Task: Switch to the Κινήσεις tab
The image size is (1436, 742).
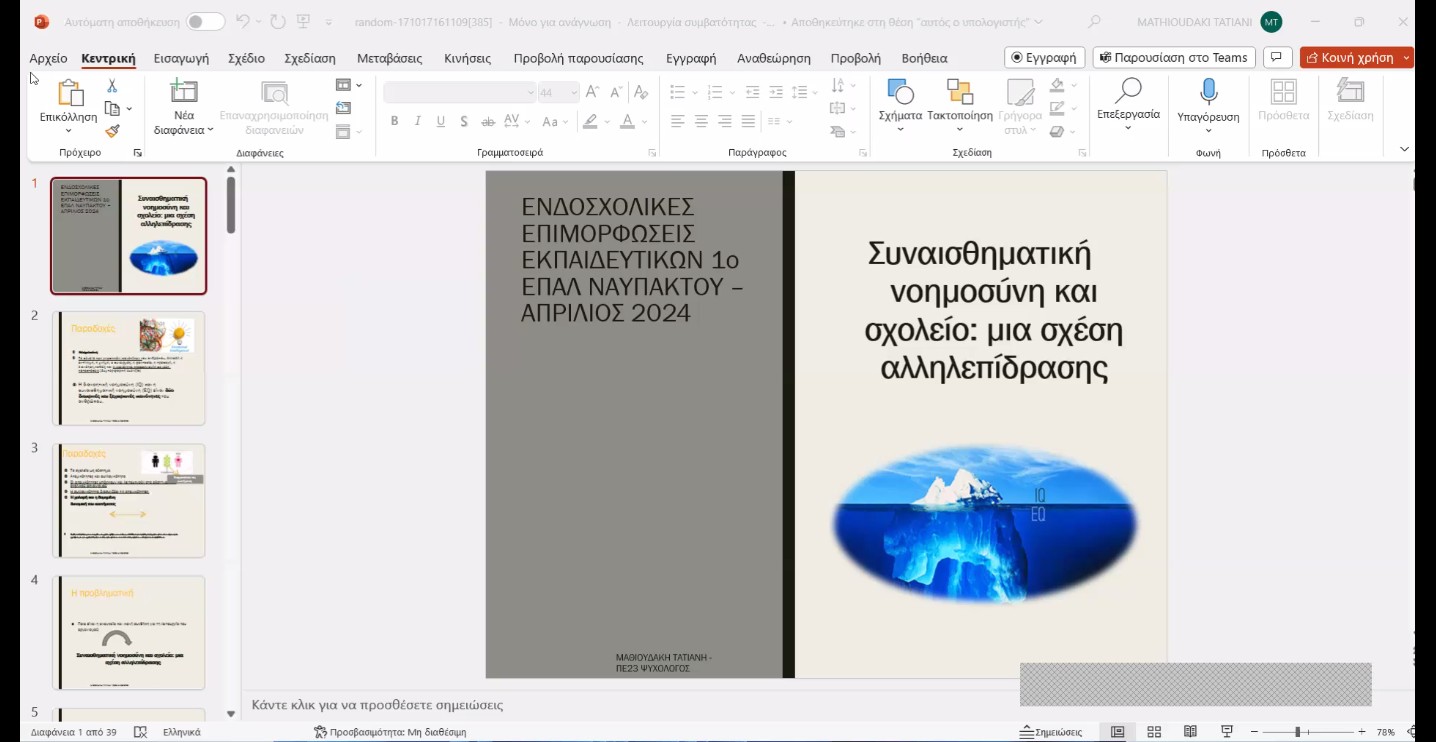Action: tap(467, 58)
